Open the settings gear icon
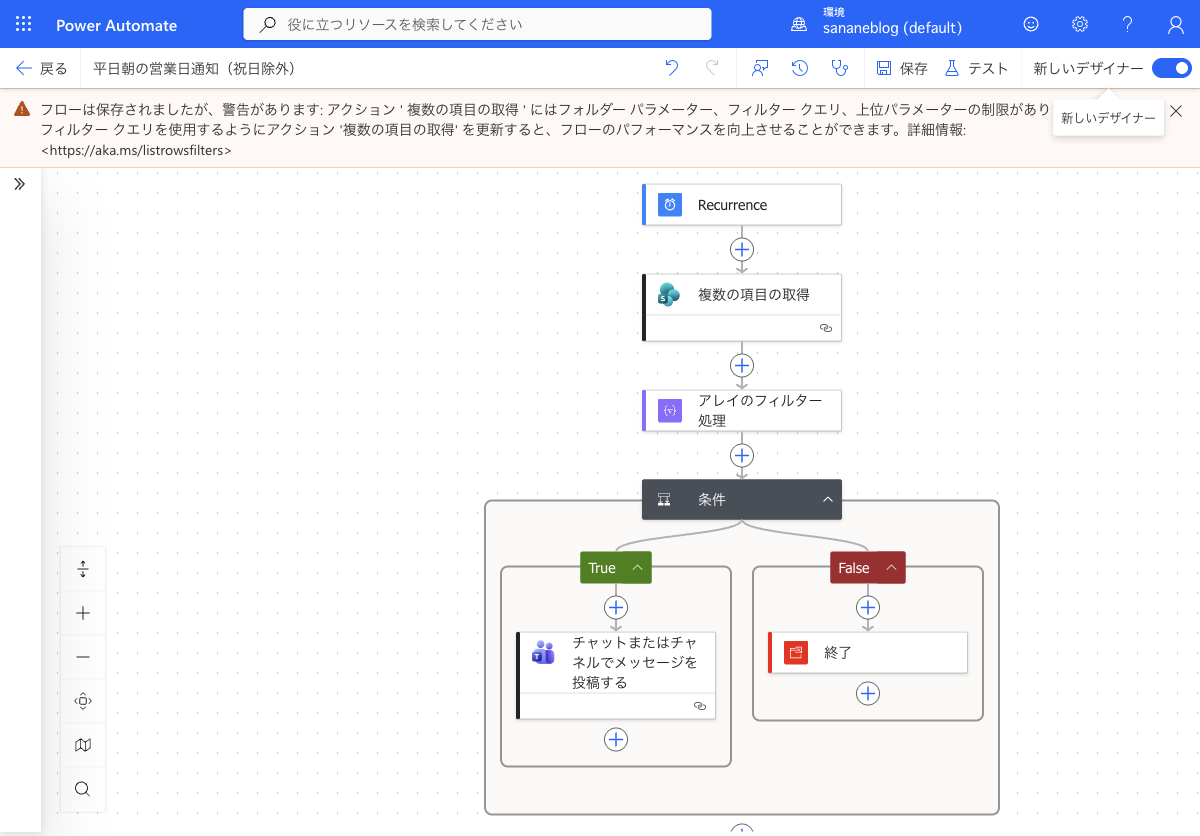The image size is (1200, 836). tap(1080, 24)
